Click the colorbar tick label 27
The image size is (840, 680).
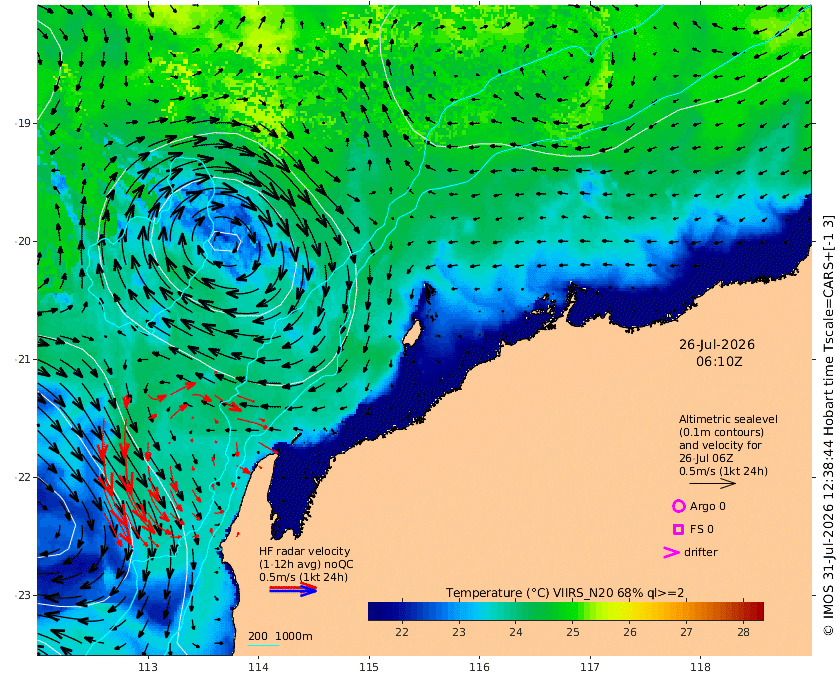(x=686, y=632)
